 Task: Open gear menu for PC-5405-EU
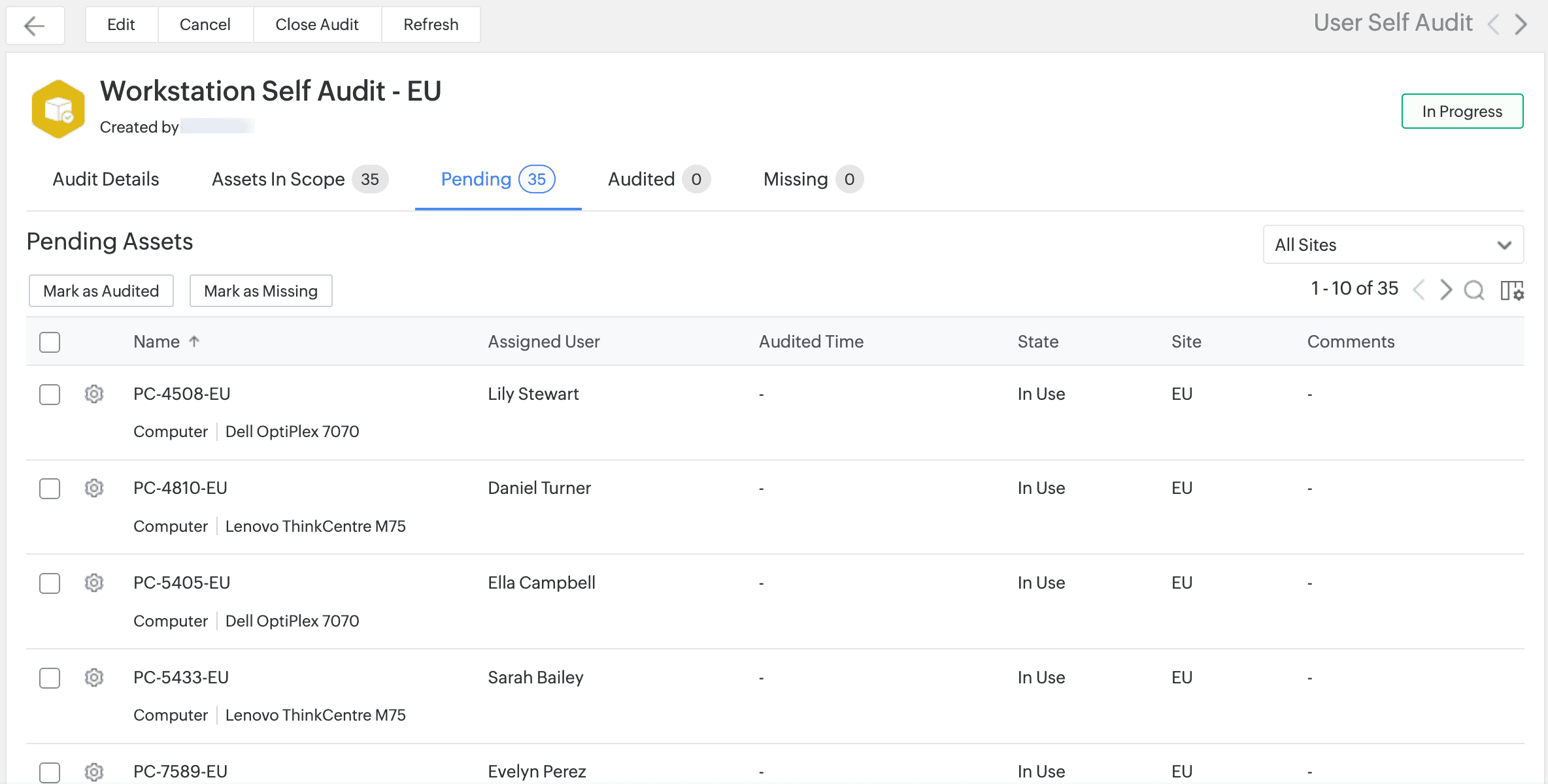[94, 583]
